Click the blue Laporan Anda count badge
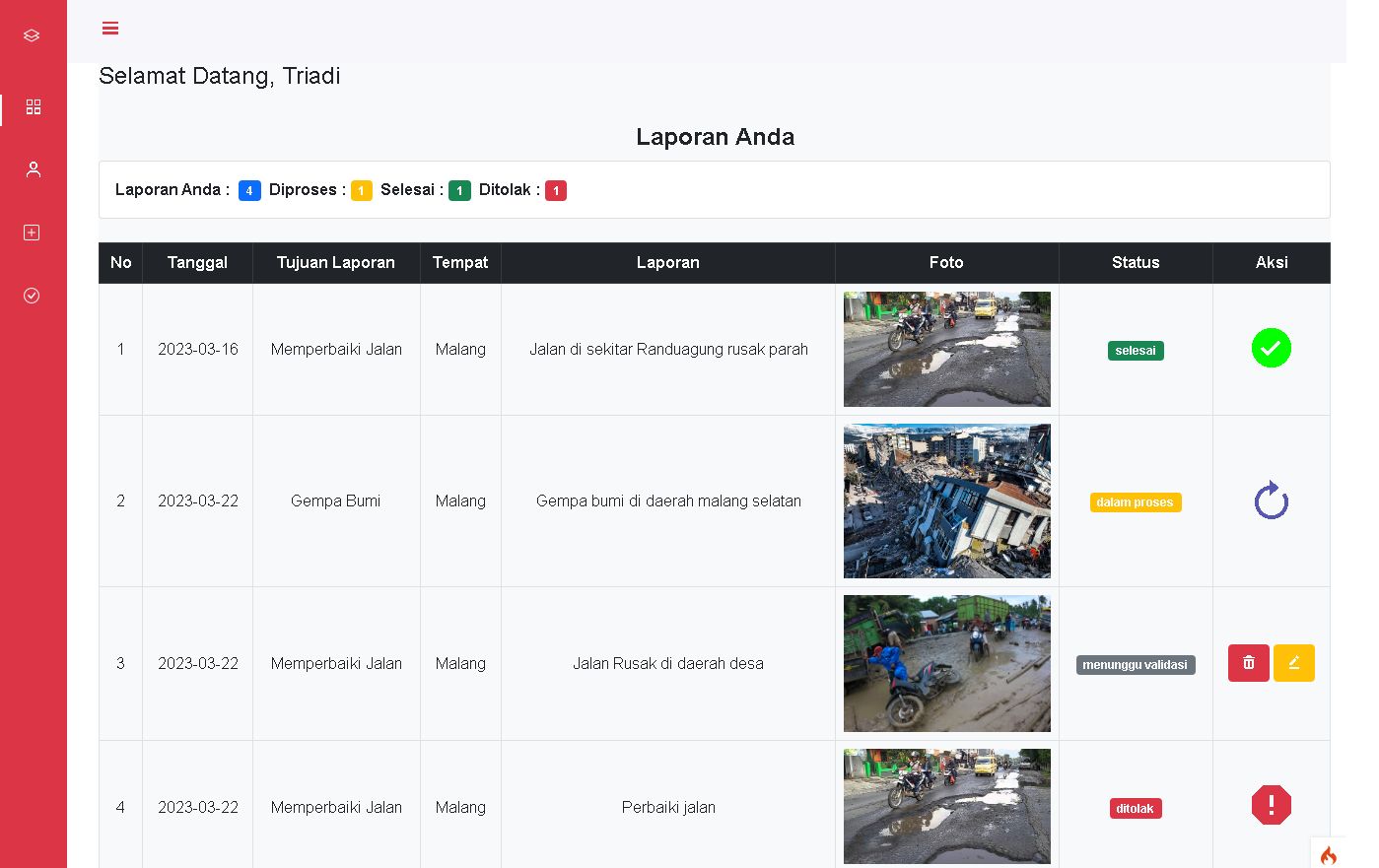Image resolution: width=1379 pixels, height=868 pixels. pos(249,191)
